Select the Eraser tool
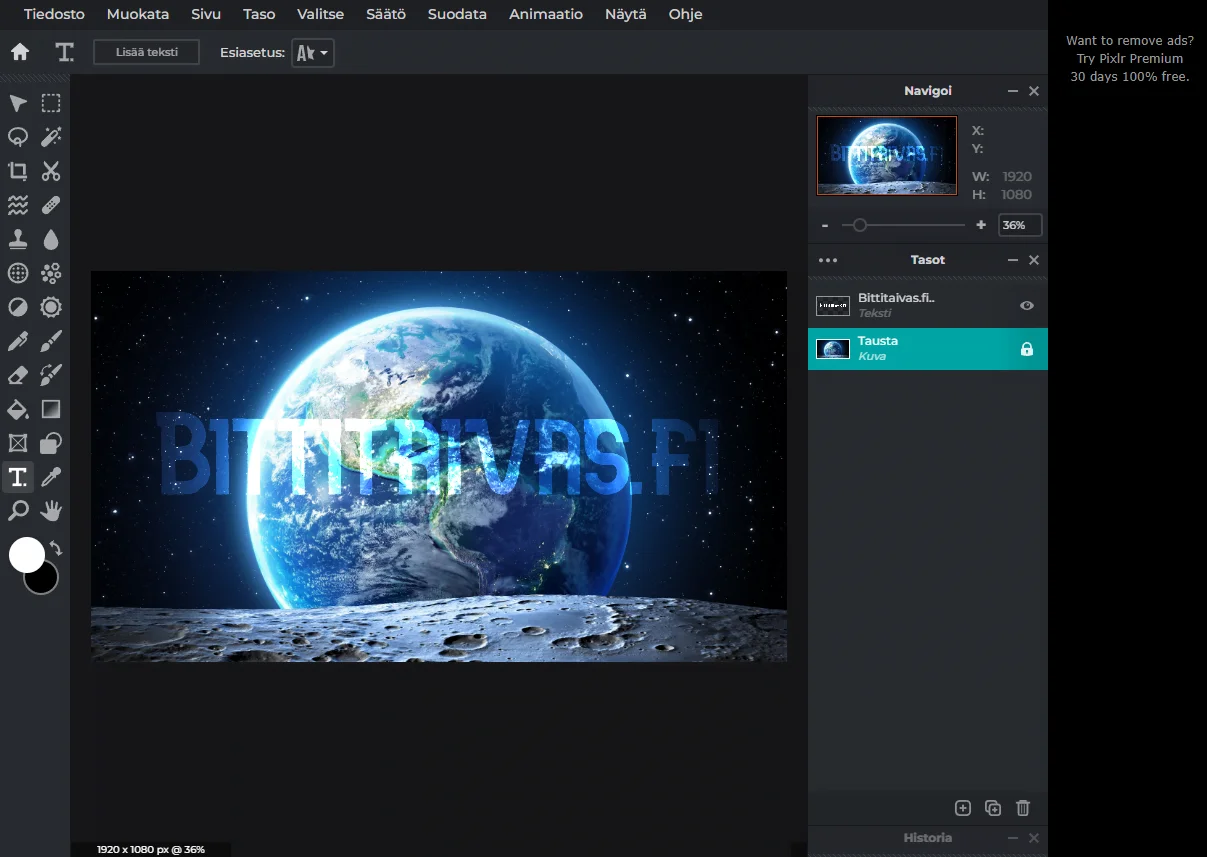The height and width of the screenshot is (857, 1207). (18, 375)
